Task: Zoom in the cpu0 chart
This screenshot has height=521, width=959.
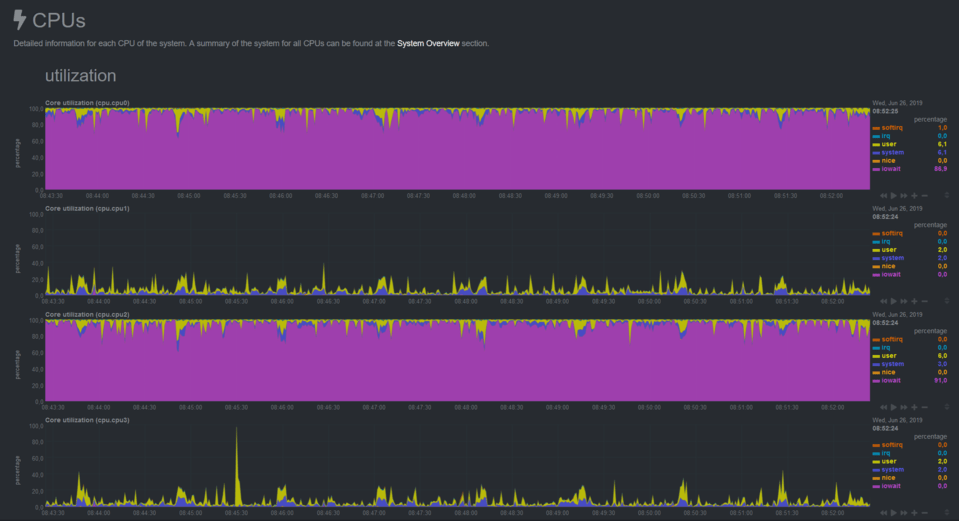Action: [914, 196]
